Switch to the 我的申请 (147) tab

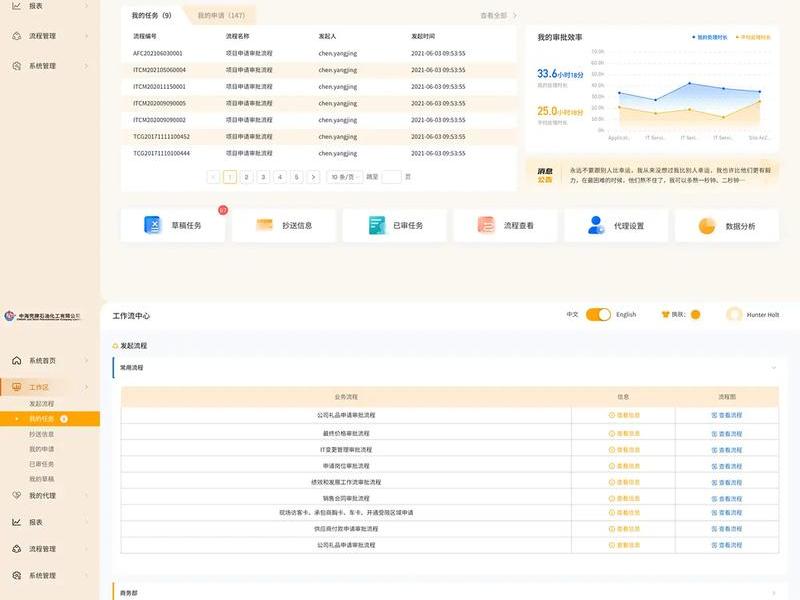[x=221, y=15]
